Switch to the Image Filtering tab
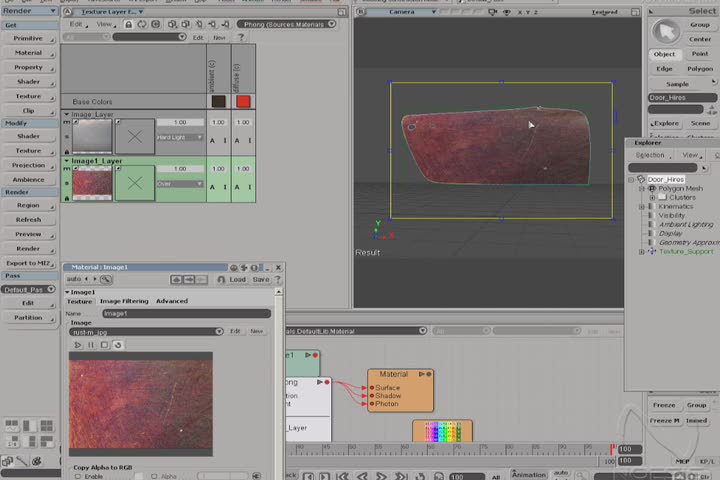 124,301
